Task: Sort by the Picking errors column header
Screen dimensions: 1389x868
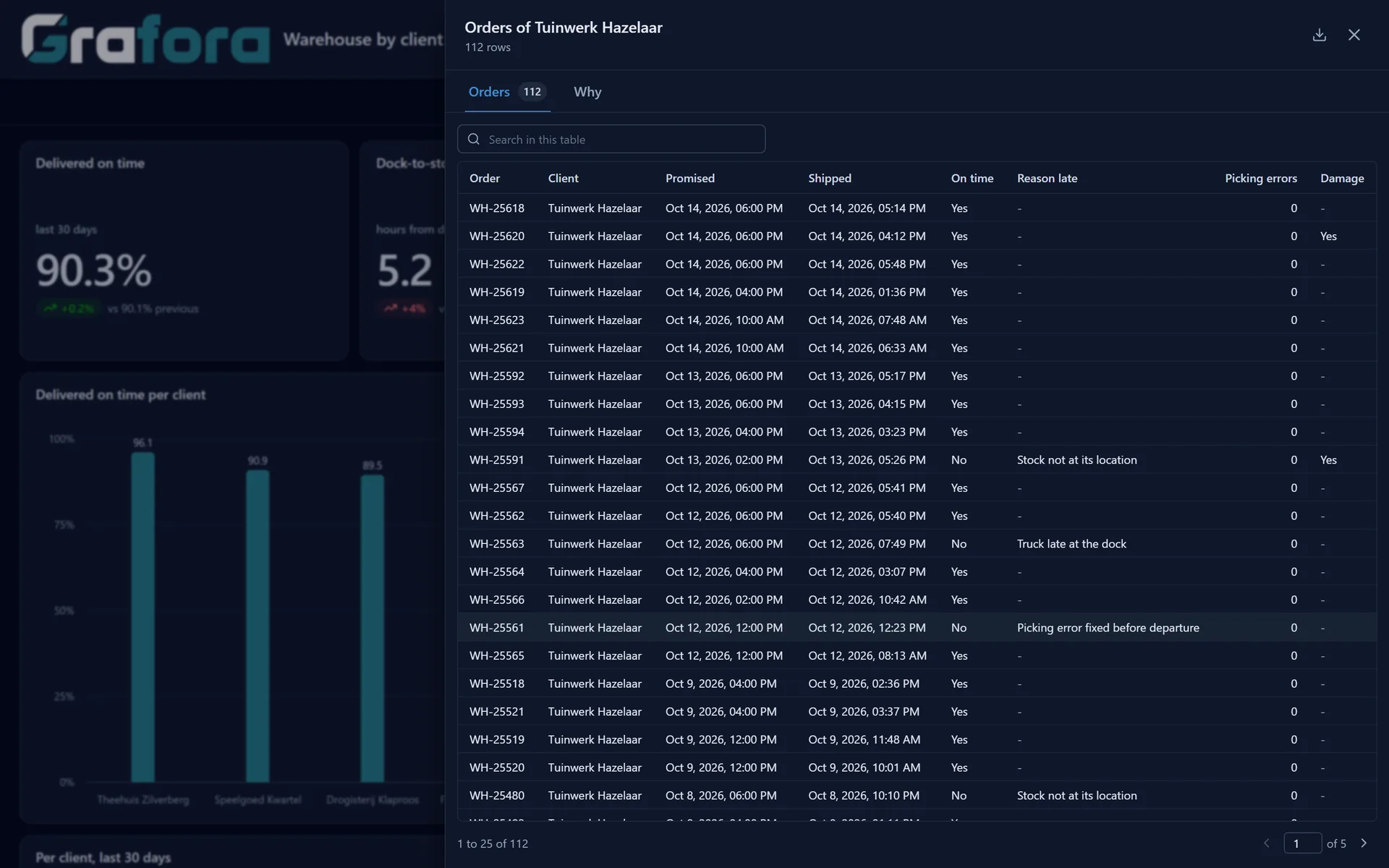Action: point(1260,178)
